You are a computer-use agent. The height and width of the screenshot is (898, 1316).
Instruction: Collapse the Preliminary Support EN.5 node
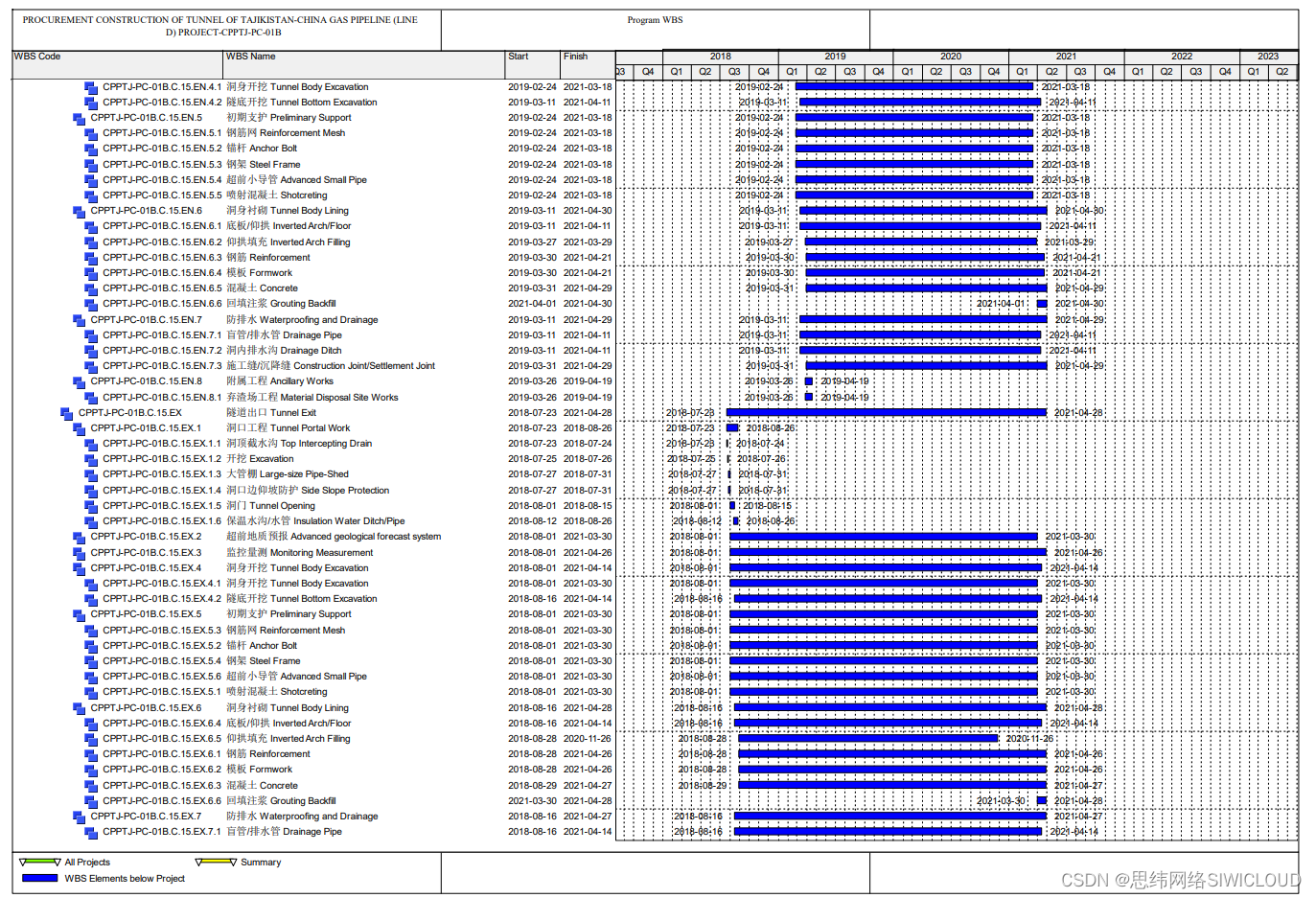[80, 118]
